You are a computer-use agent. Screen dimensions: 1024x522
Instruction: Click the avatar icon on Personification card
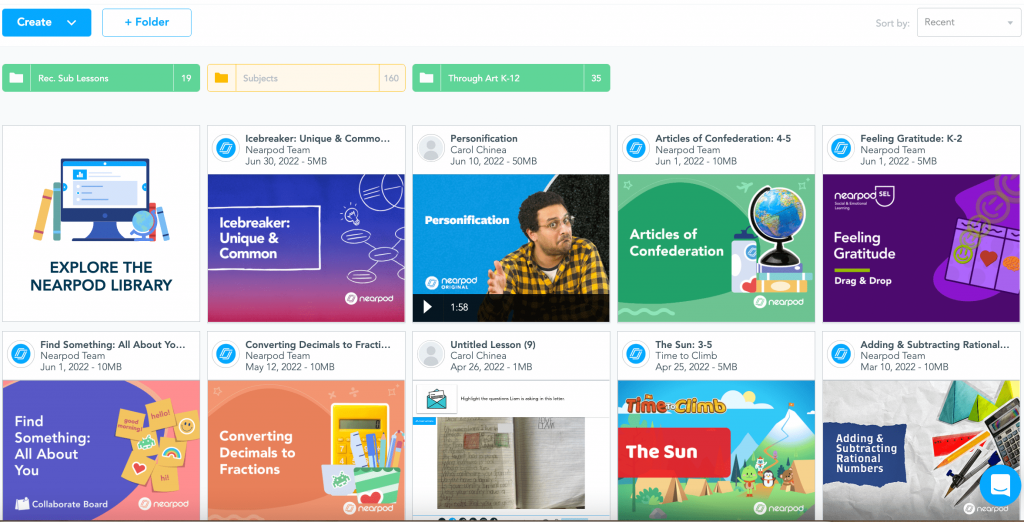click(431, 148)
